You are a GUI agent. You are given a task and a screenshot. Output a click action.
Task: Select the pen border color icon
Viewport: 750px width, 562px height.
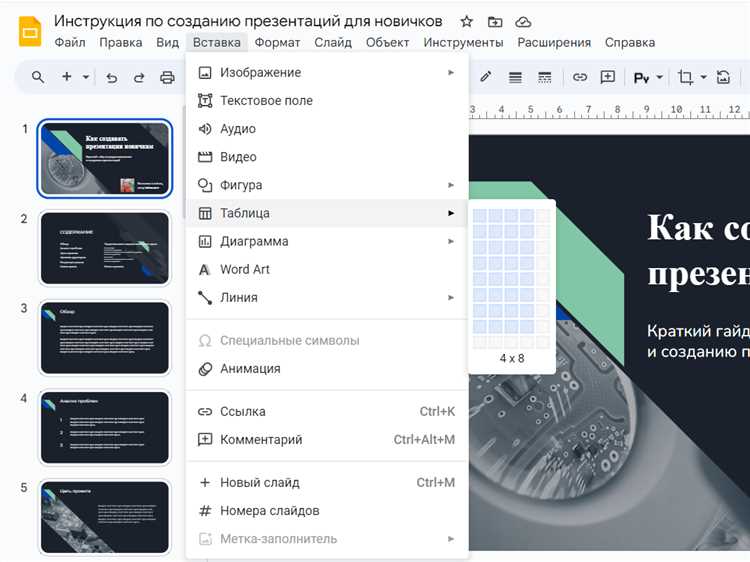tap(486, 77)
